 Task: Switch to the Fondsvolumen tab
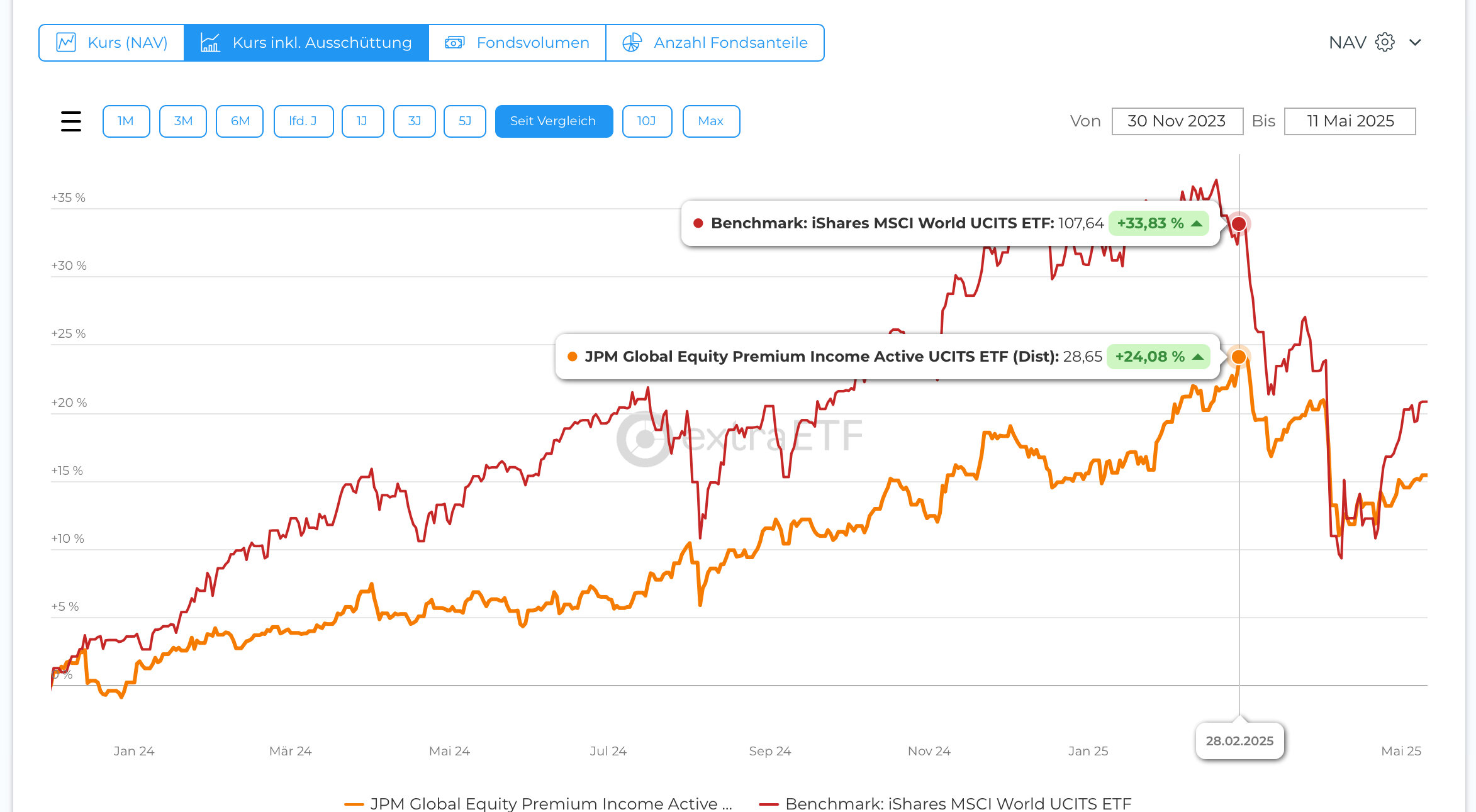click(533, 43)
